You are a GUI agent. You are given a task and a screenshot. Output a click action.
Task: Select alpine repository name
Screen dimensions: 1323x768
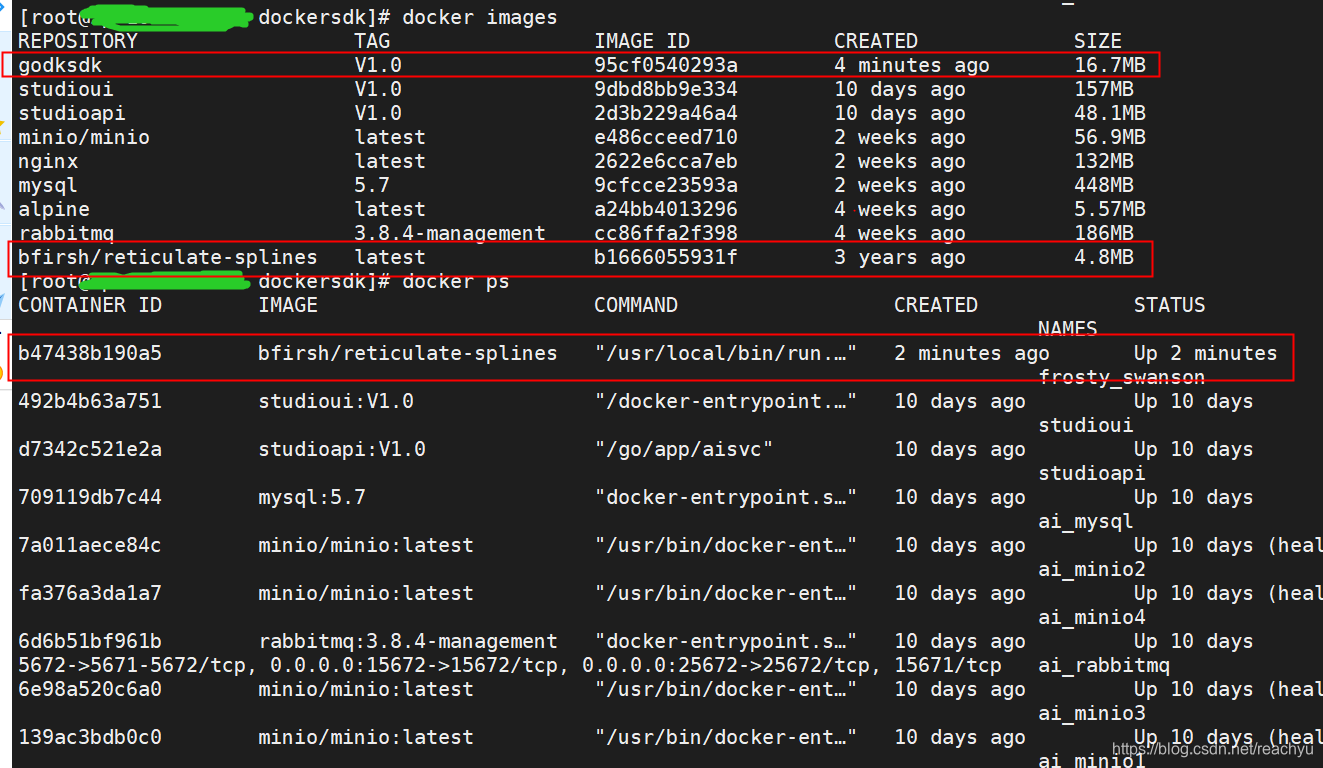54,209
